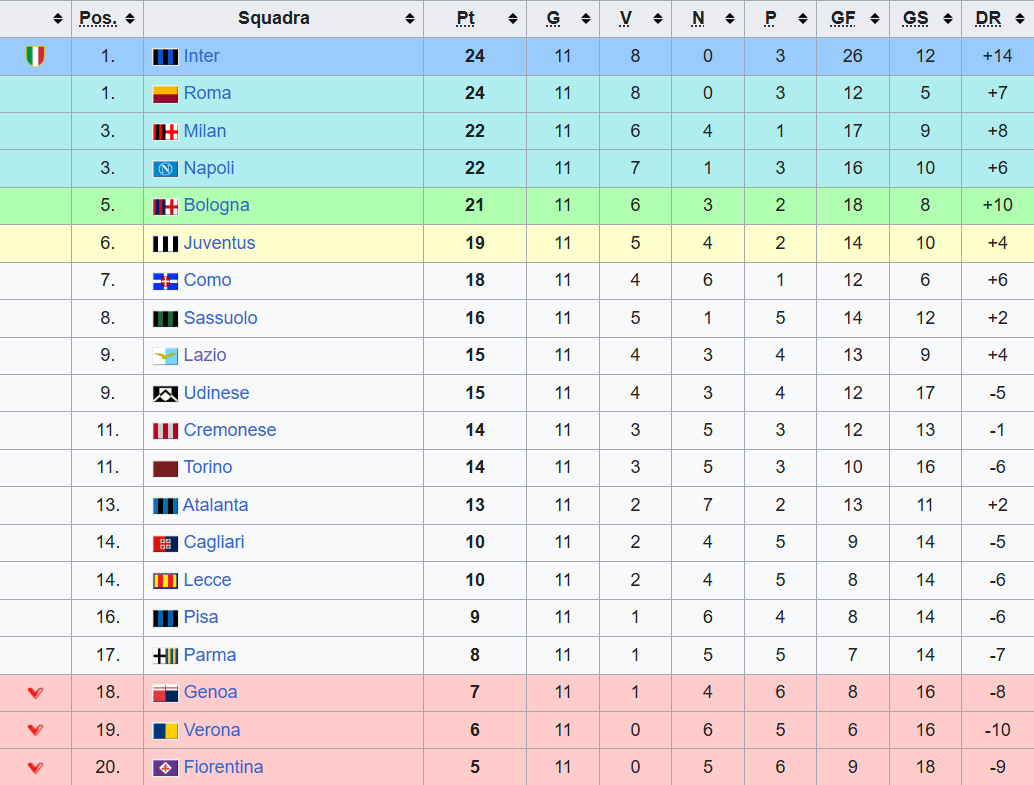Viewport: 1034px width, 785px height.
Task: Click the Fiorentina club crest icon
Action: point(165,768)
